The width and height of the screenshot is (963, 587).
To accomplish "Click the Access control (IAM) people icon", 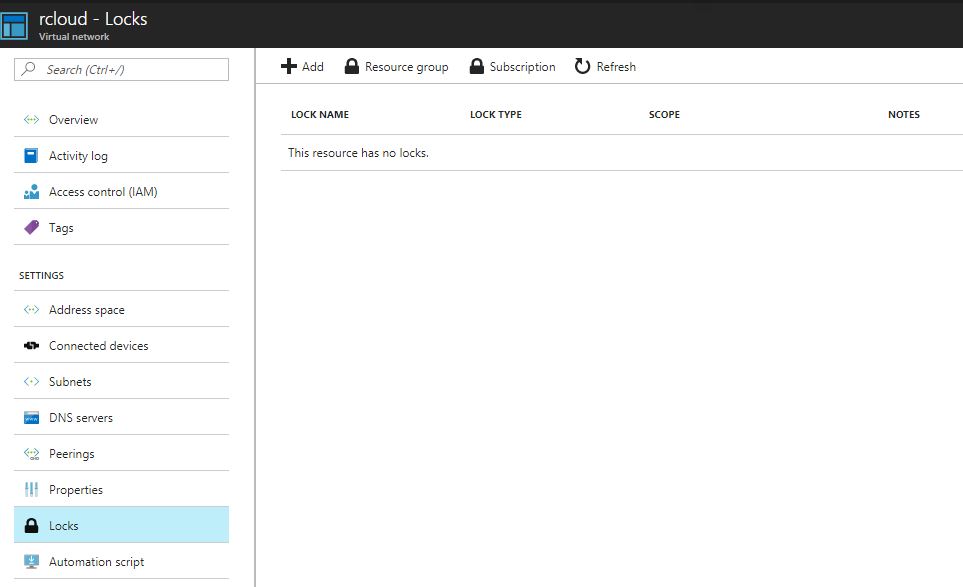I will pyautogui.click(x=31, y=191).
